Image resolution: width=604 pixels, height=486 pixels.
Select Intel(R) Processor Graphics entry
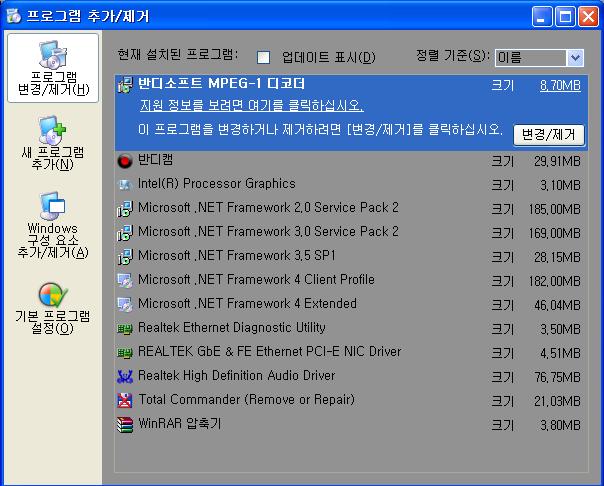tap(351, 185)
